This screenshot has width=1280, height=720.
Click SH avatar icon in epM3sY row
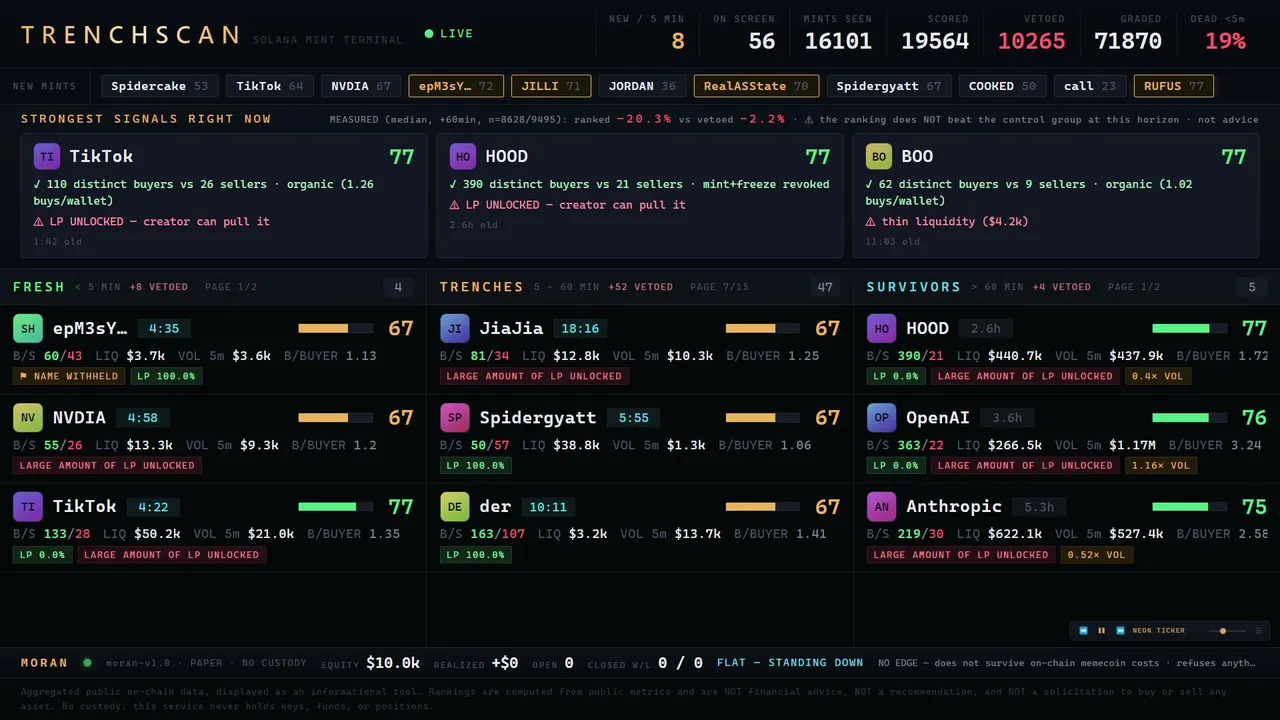(28, 328)
